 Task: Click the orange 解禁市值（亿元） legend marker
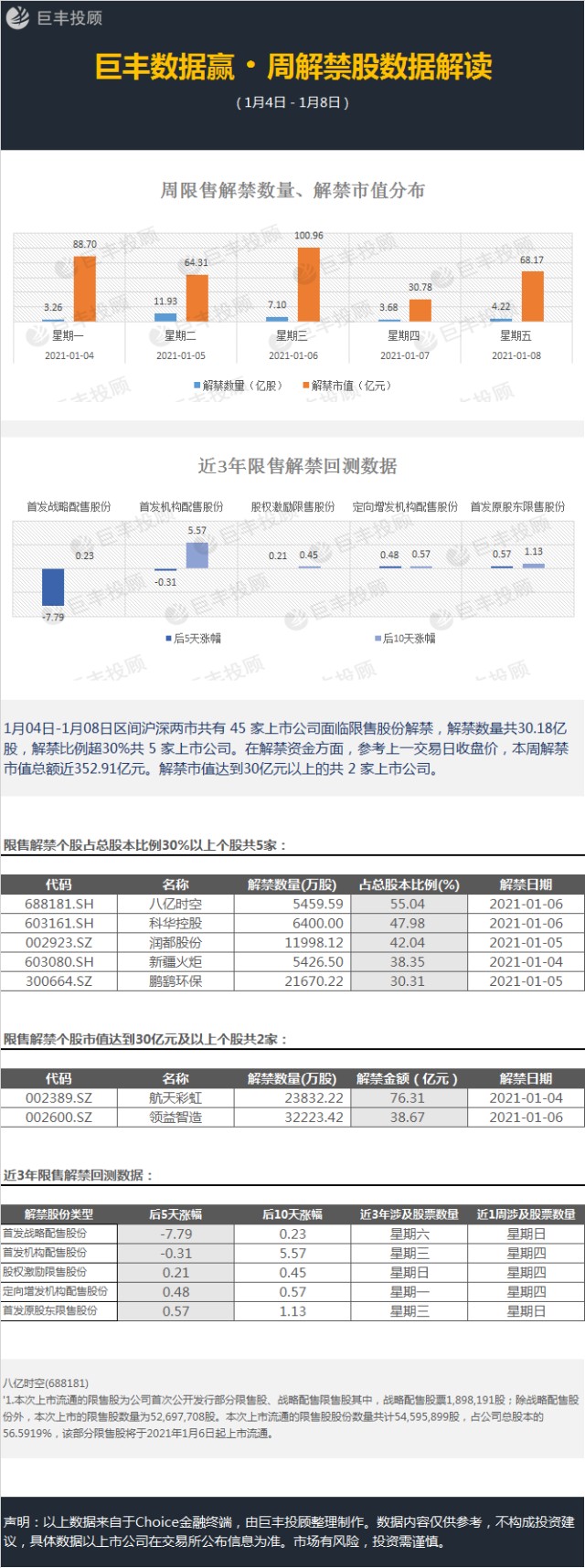pos(305,386)
